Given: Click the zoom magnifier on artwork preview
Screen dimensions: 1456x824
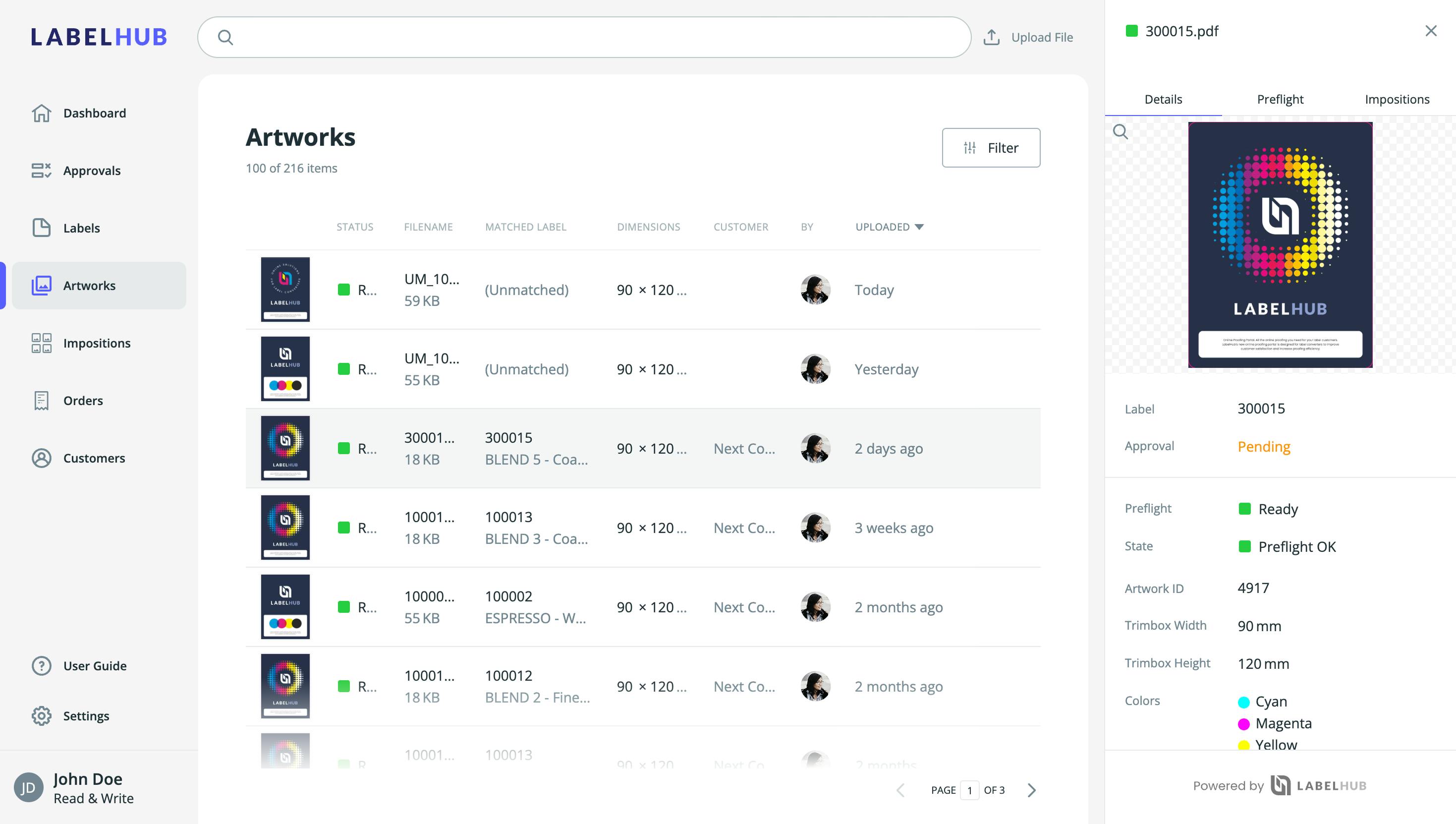Looking at the screenshot, I should [x=1120, y=132].
